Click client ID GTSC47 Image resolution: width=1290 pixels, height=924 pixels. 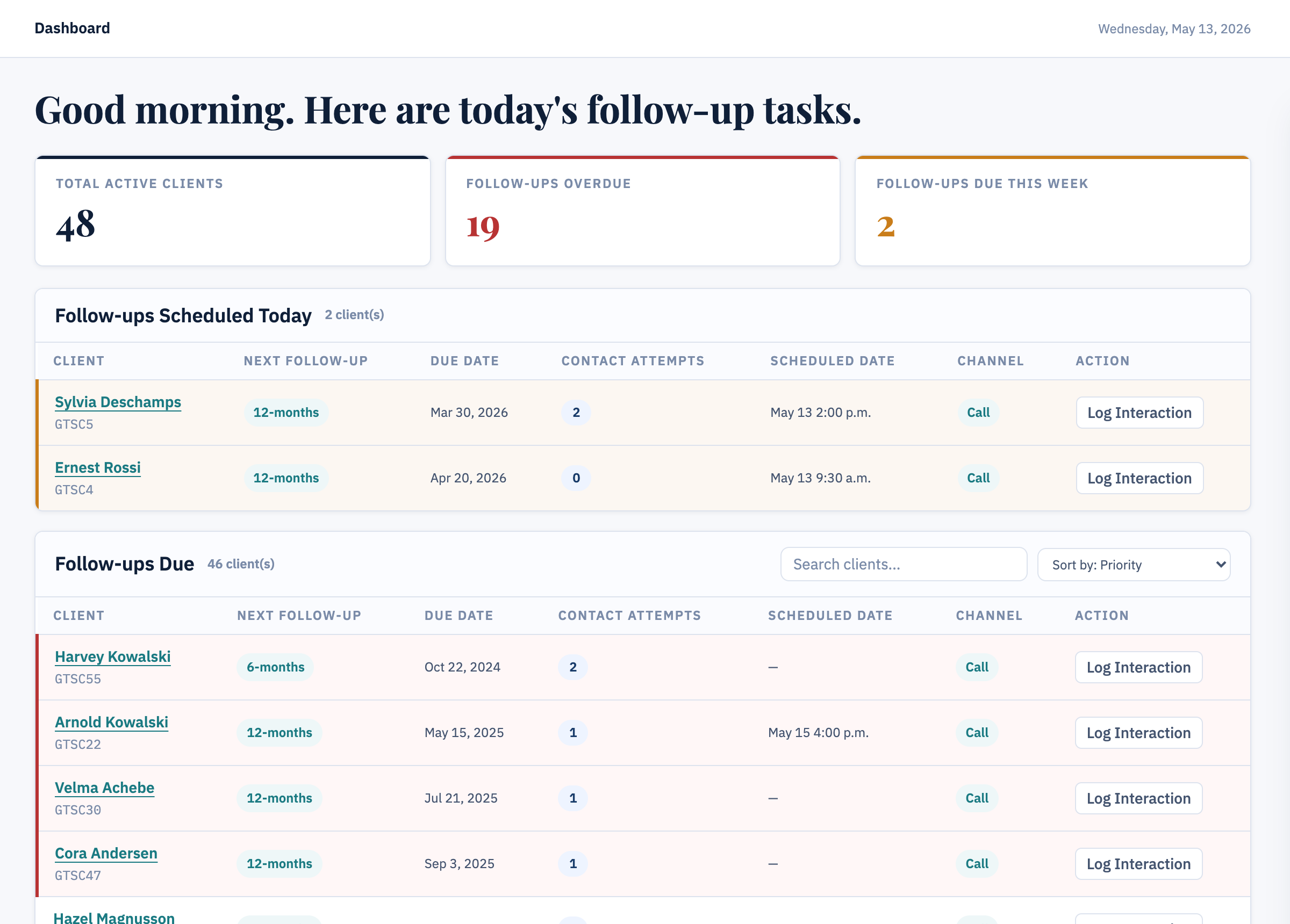point(78,876)
